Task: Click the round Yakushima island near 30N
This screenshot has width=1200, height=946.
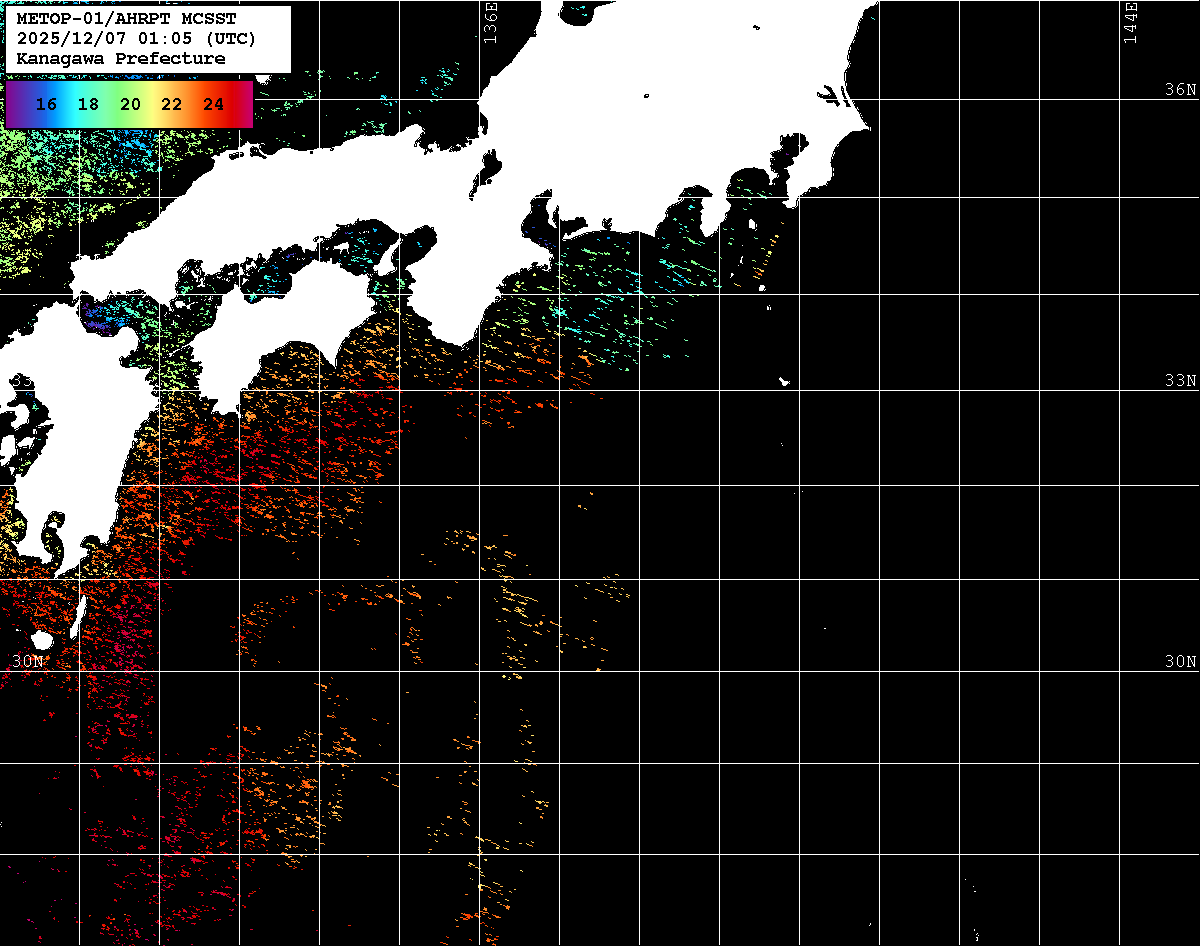Action: tap(41, 640)
